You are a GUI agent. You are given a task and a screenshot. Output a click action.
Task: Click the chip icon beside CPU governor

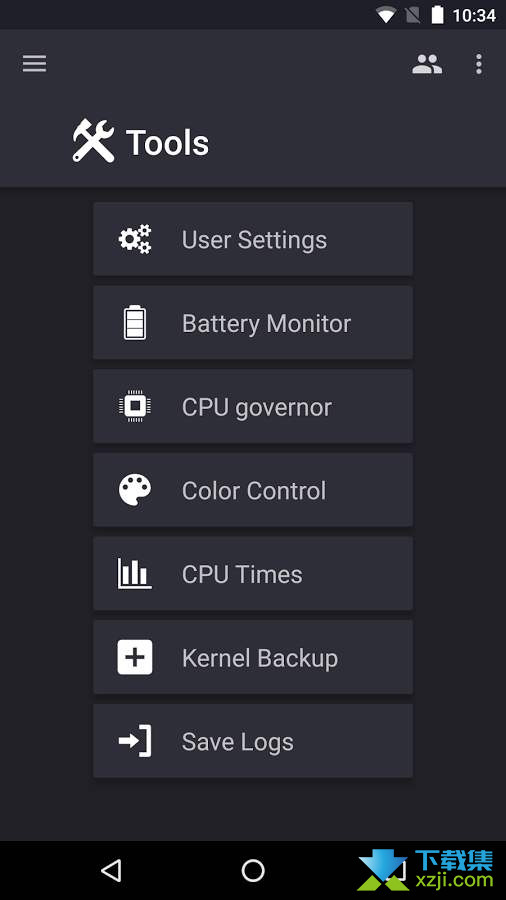point(135,406)
